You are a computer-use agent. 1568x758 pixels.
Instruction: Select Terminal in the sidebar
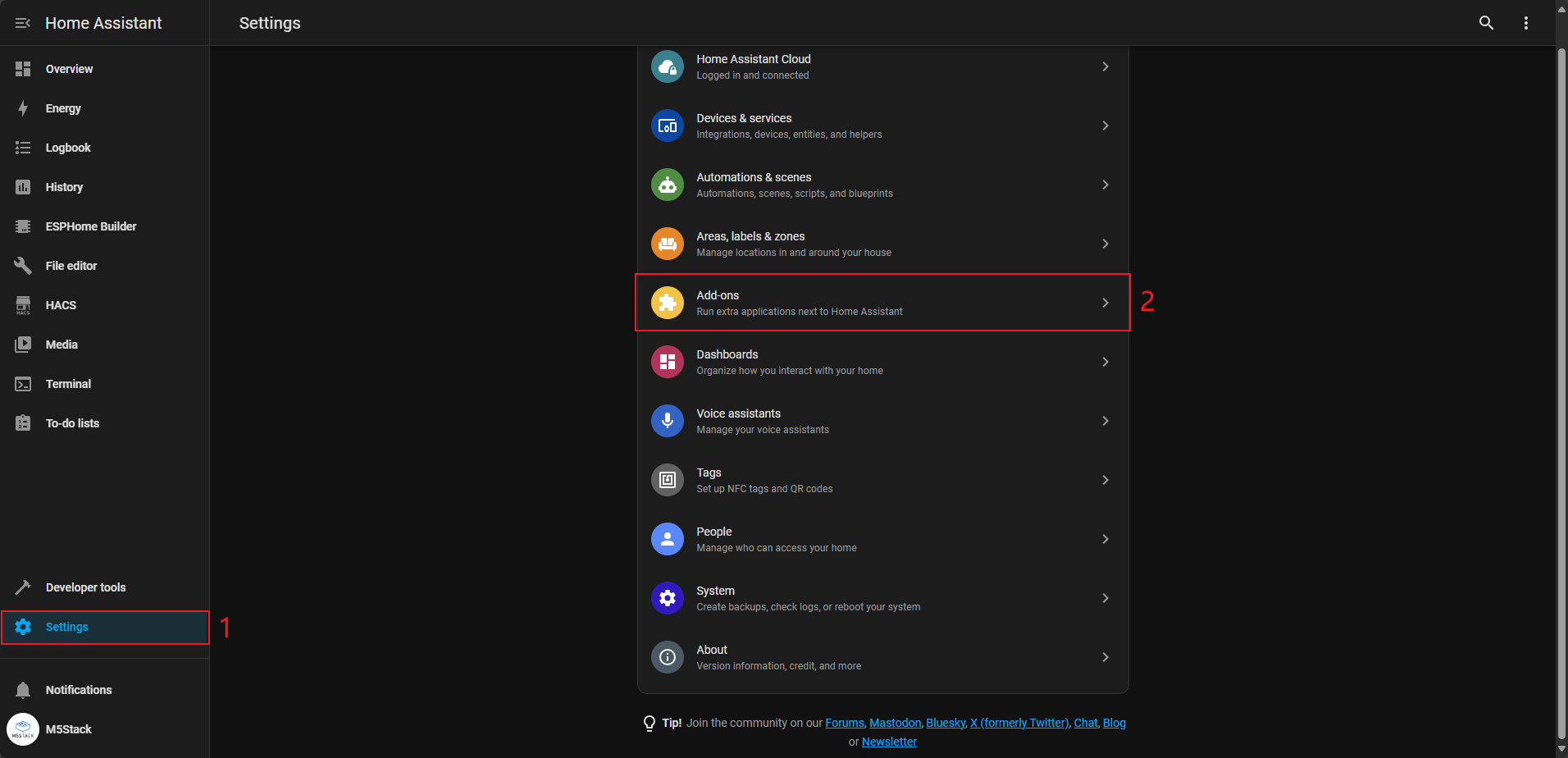click(x=105, y=384)
